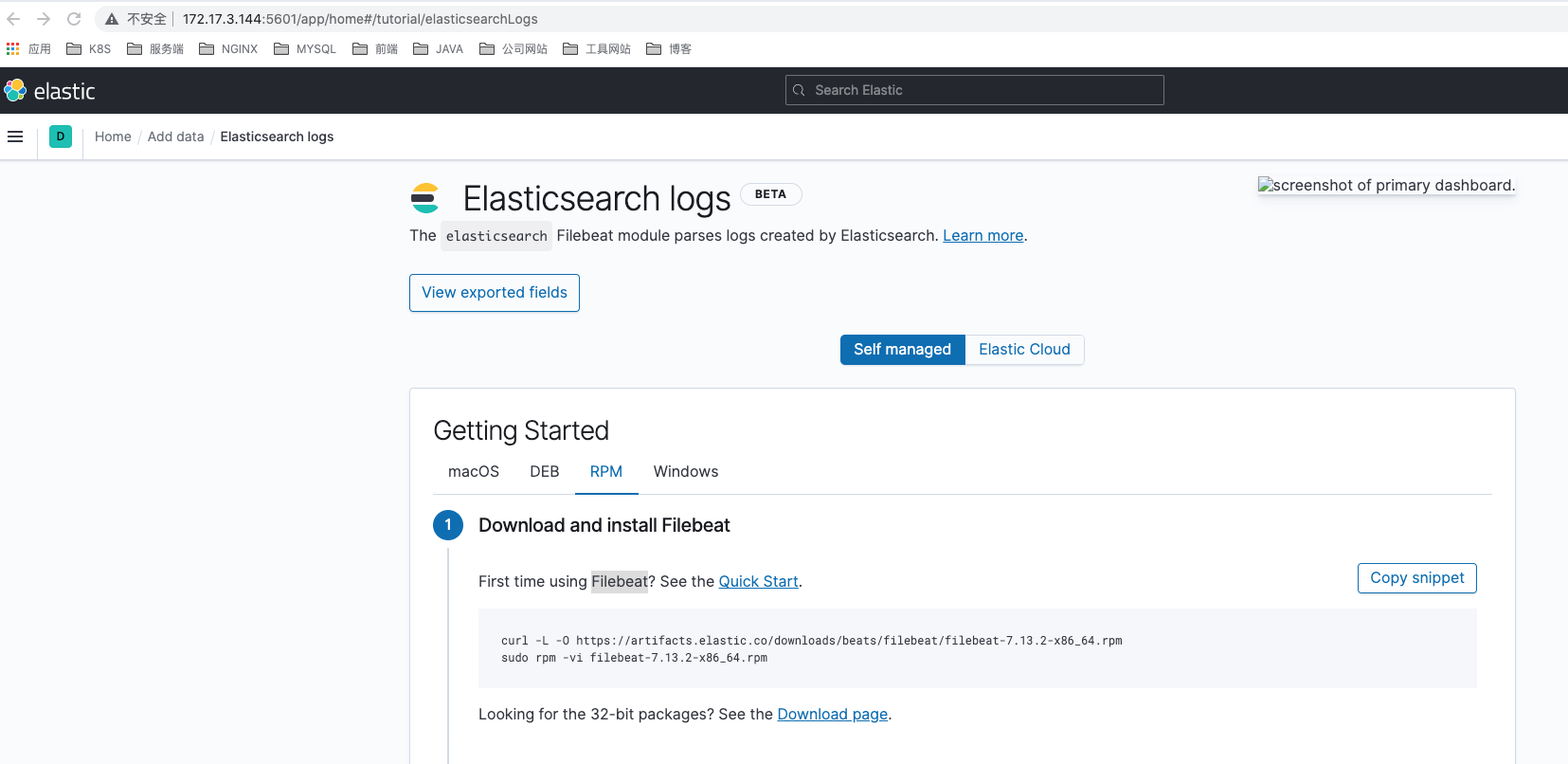Go to Add data breadcrumb
Image resolution: width=1568 pixels, height=764 pixels.
(x=175, y=136)
